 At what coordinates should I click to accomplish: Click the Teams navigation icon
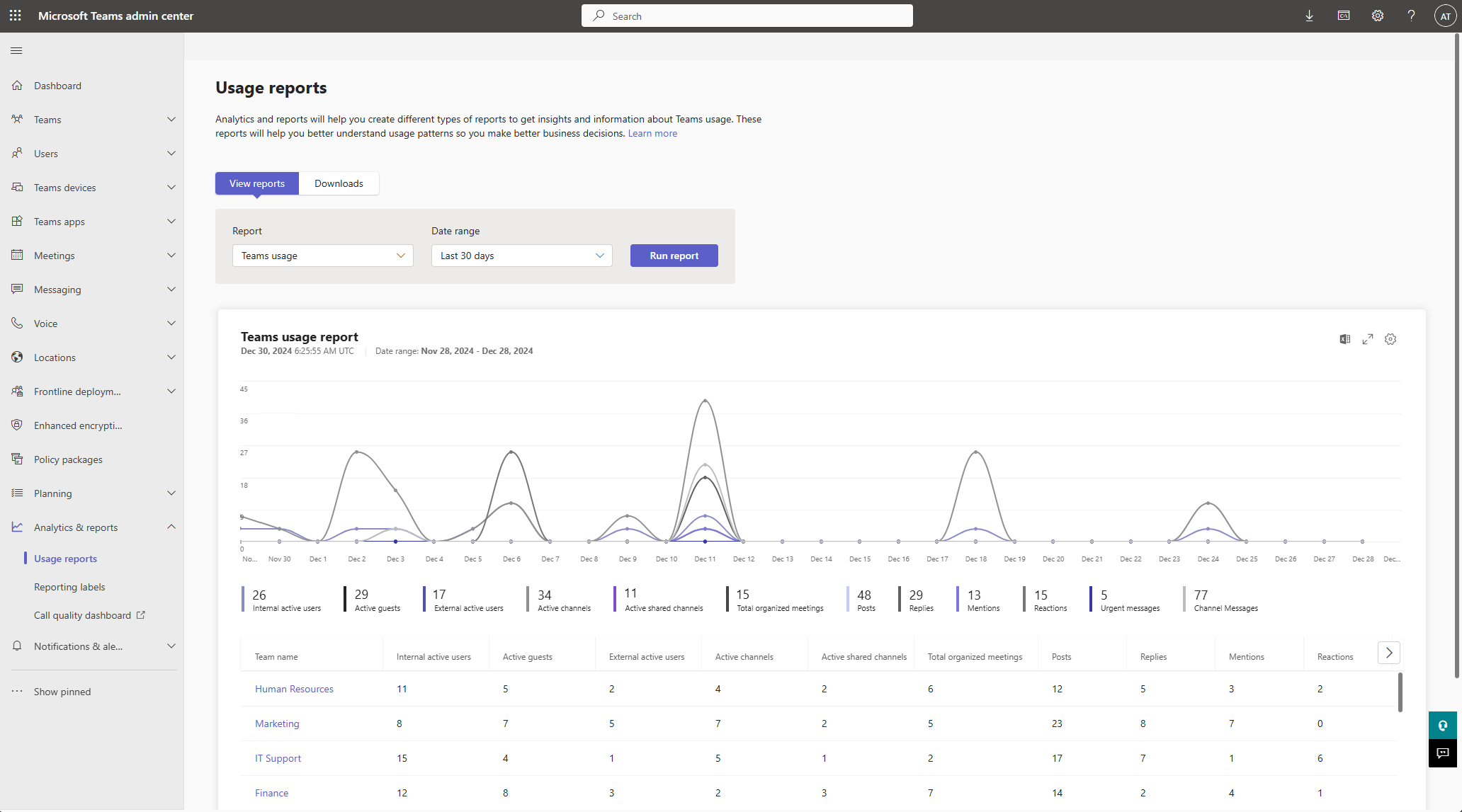pyautogui.click(x=17, y=119)
